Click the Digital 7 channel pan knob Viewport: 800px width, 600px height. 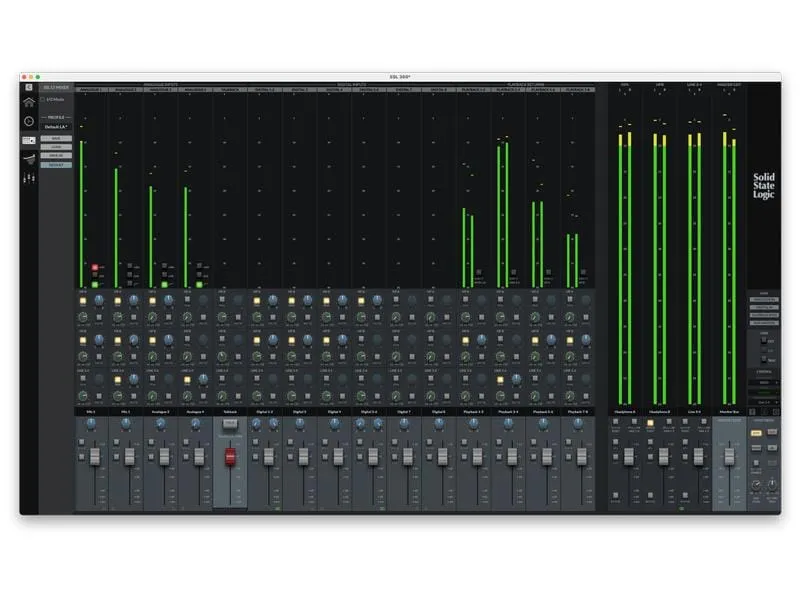(x=404, y=423)
